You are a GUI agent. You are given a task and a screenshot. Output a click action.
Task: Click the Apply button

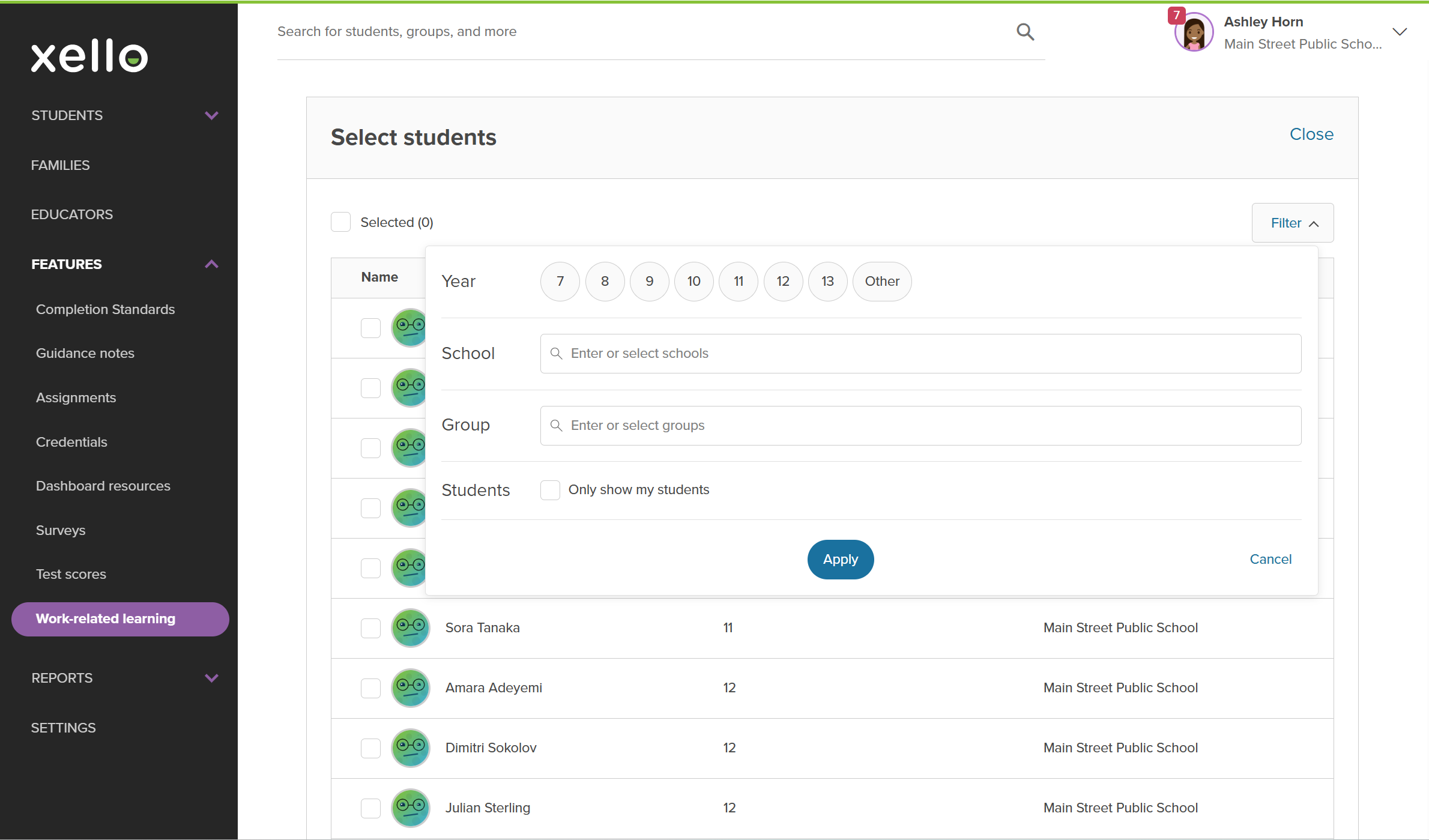click(840, 559)
